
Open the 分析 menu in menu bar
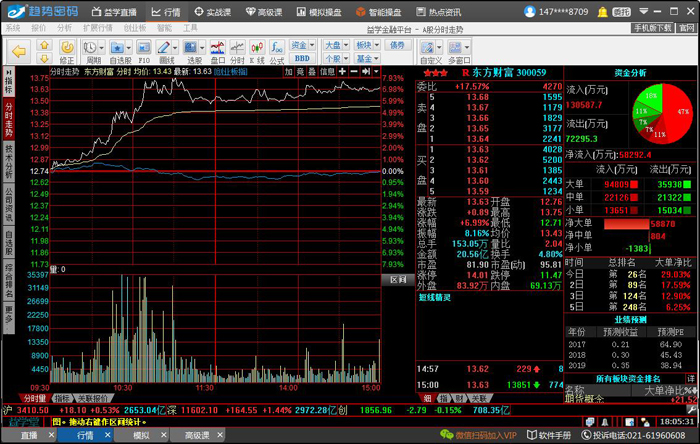click(64, 28)
